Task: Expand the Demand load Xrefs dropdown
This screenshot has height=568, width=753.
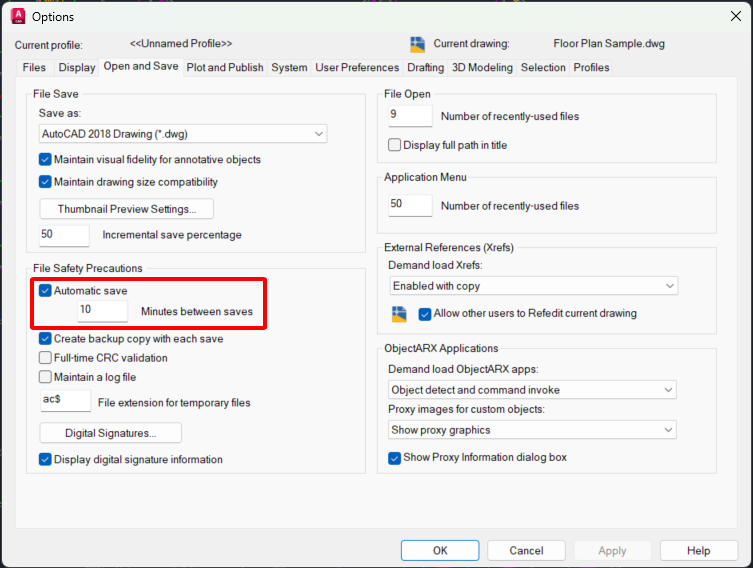Action: [534, 286]
